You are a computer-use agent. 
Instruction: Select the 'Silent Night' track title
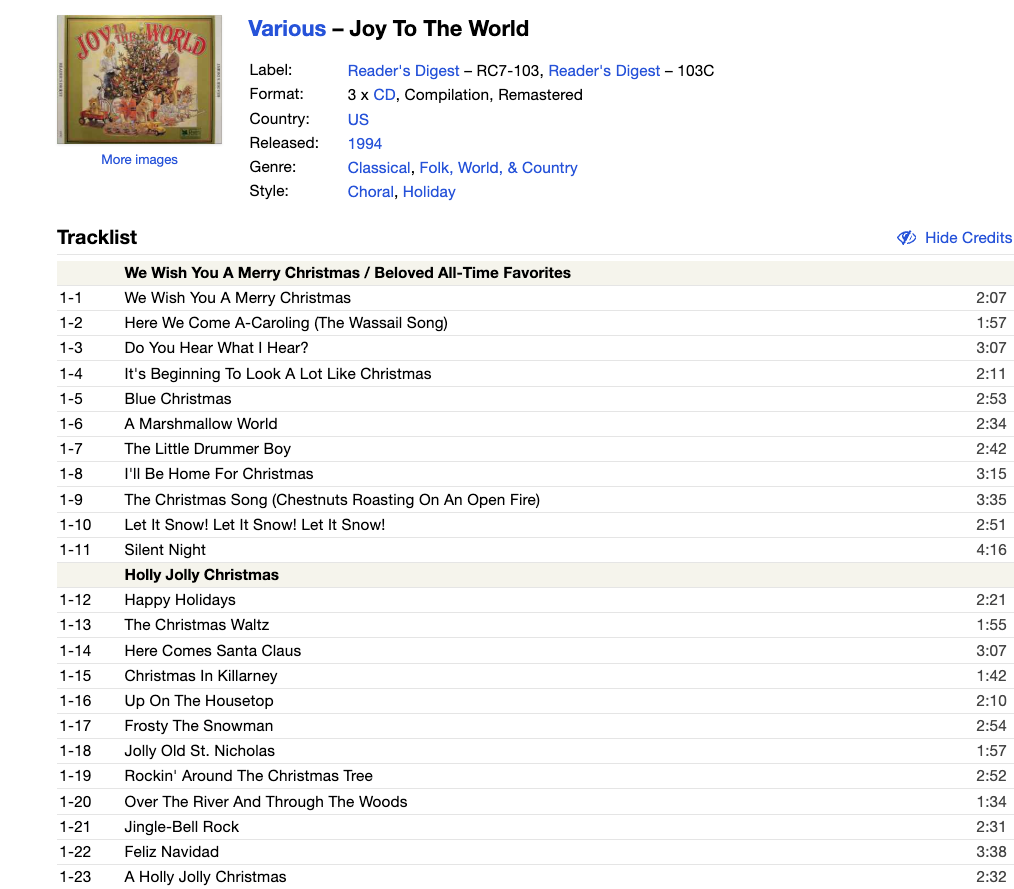165,550
